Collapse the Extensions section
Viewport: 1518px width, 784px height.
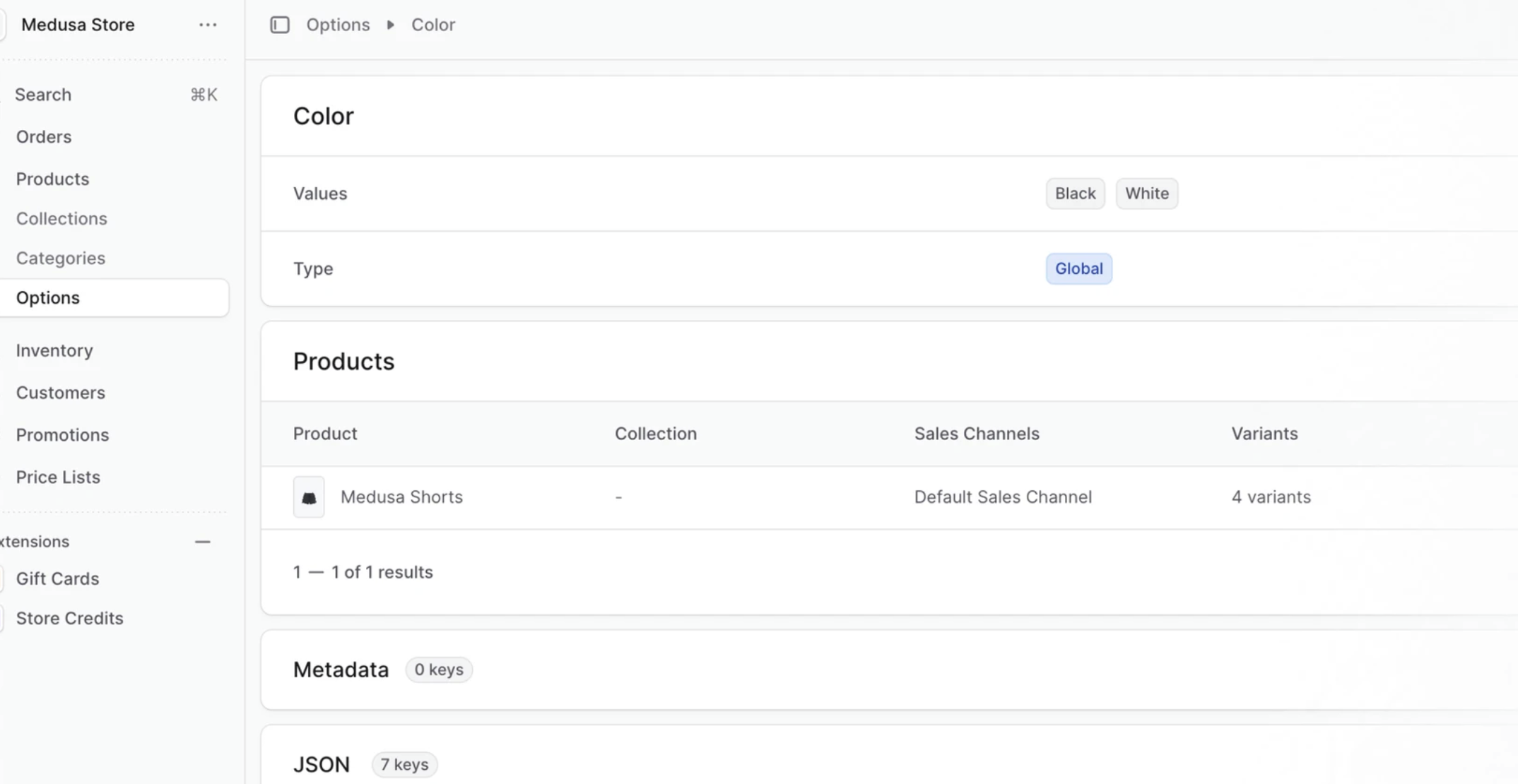tap(203, 542)
